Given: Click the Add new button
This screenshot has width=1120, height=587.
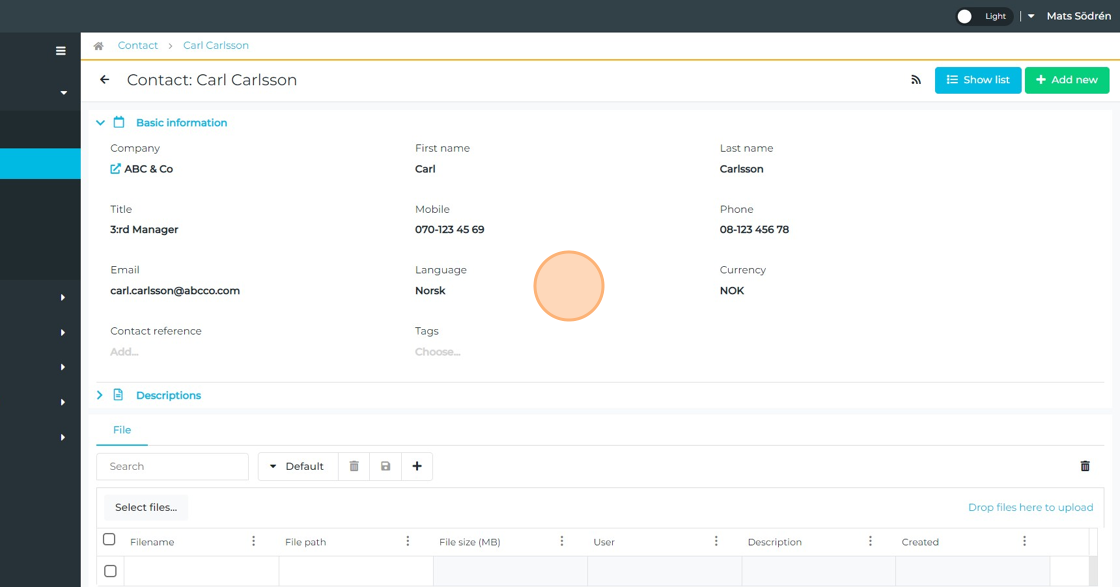Looking at the screenshot, I should click(x=1066, y=80).
